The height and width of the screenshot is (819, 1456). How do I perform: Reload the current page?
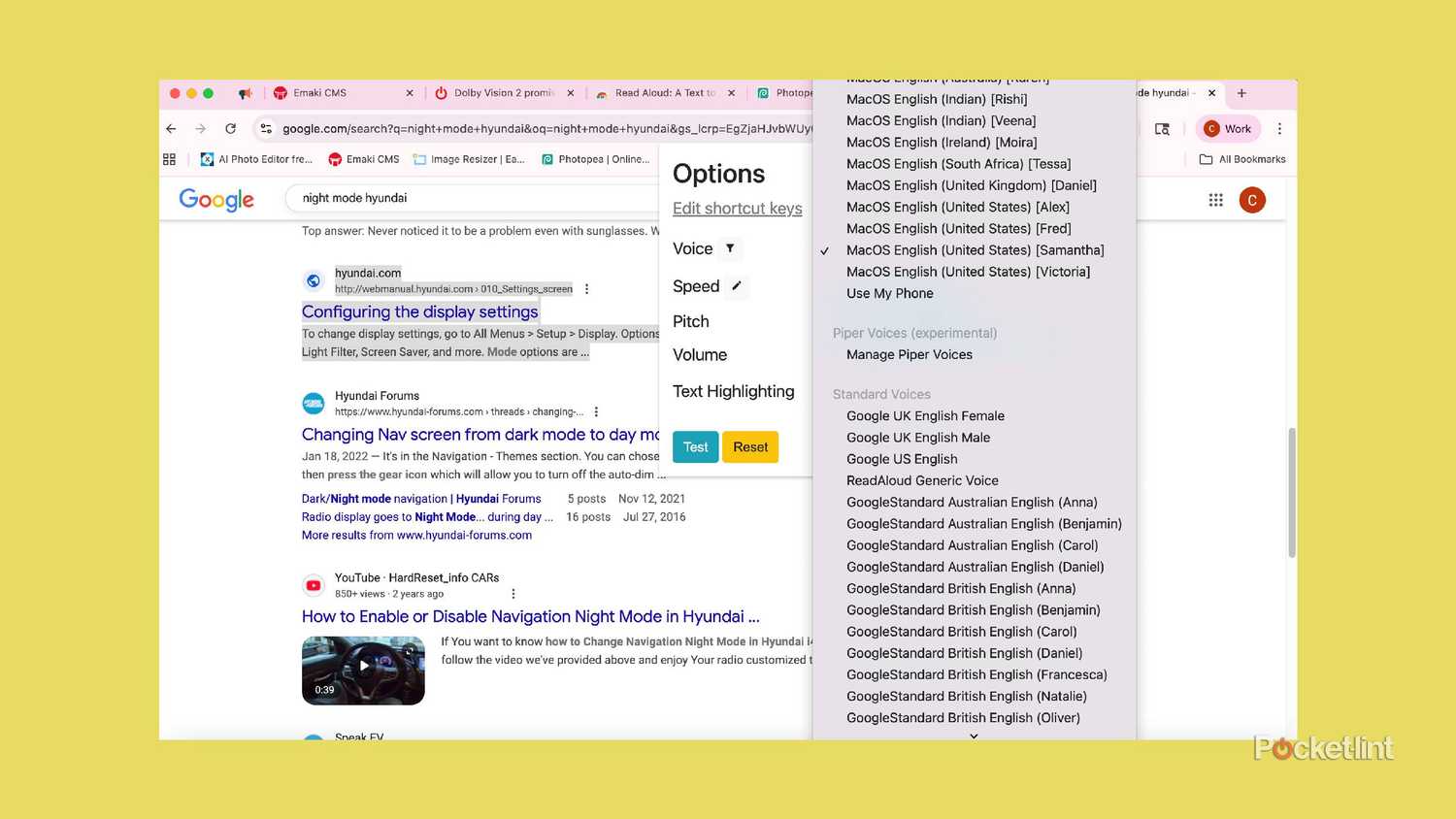pyautogui.click(x=230, y=128)
